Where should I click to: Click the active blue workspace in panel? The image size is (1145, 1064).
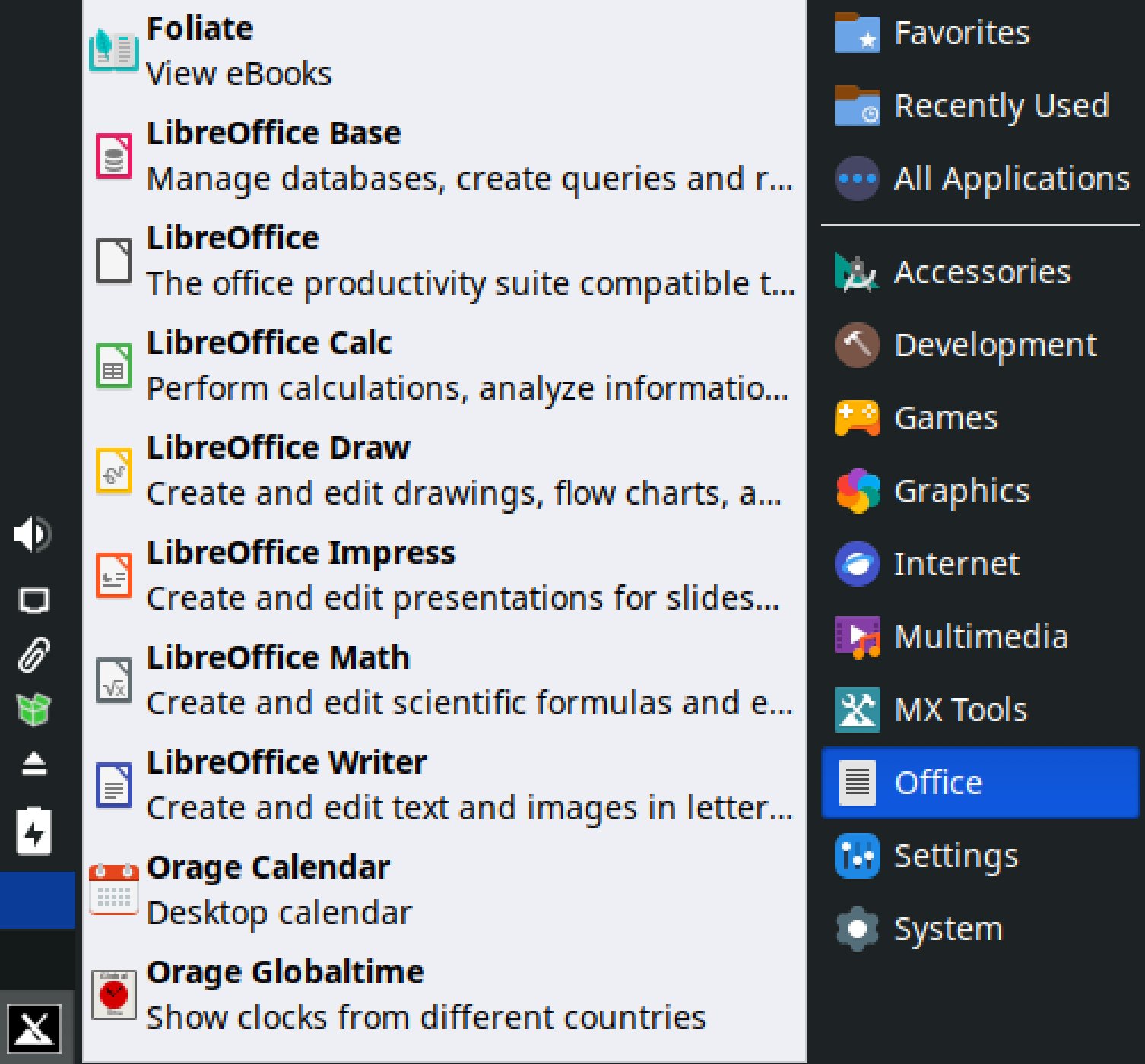(37, 901)
